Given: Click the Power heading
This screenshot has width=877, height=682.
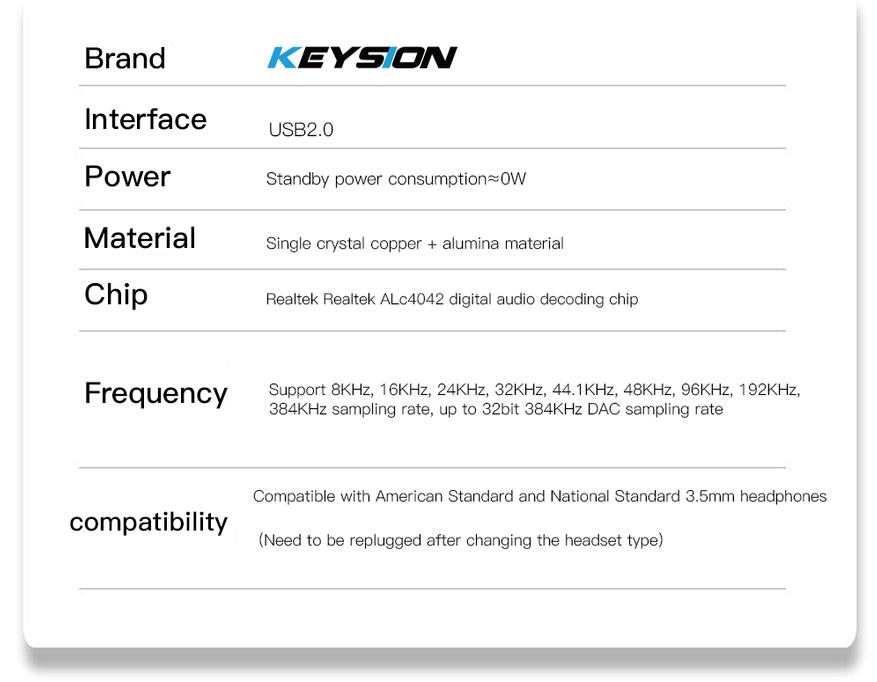Looking at the screenshot, I should pos(127,177).
